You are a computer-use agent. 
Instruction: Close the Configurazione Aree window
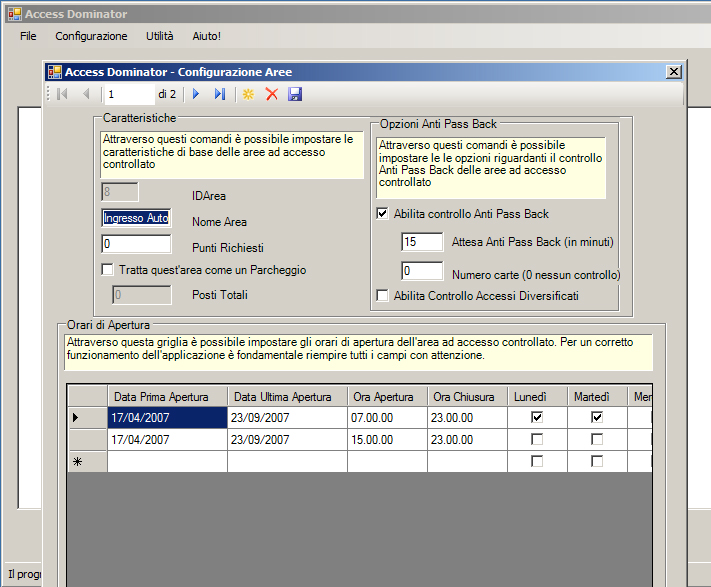674,72
